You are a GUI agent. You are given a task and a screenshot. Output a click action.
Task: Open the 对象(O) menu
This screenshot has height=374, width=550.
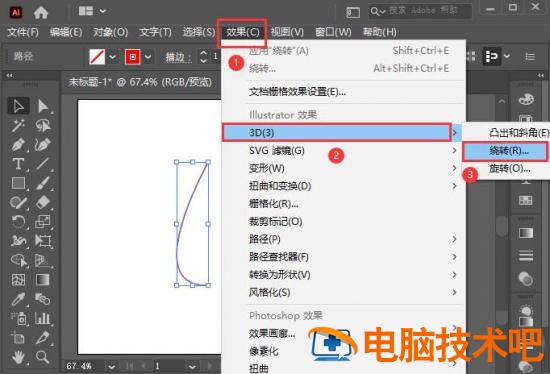(111, 32)
